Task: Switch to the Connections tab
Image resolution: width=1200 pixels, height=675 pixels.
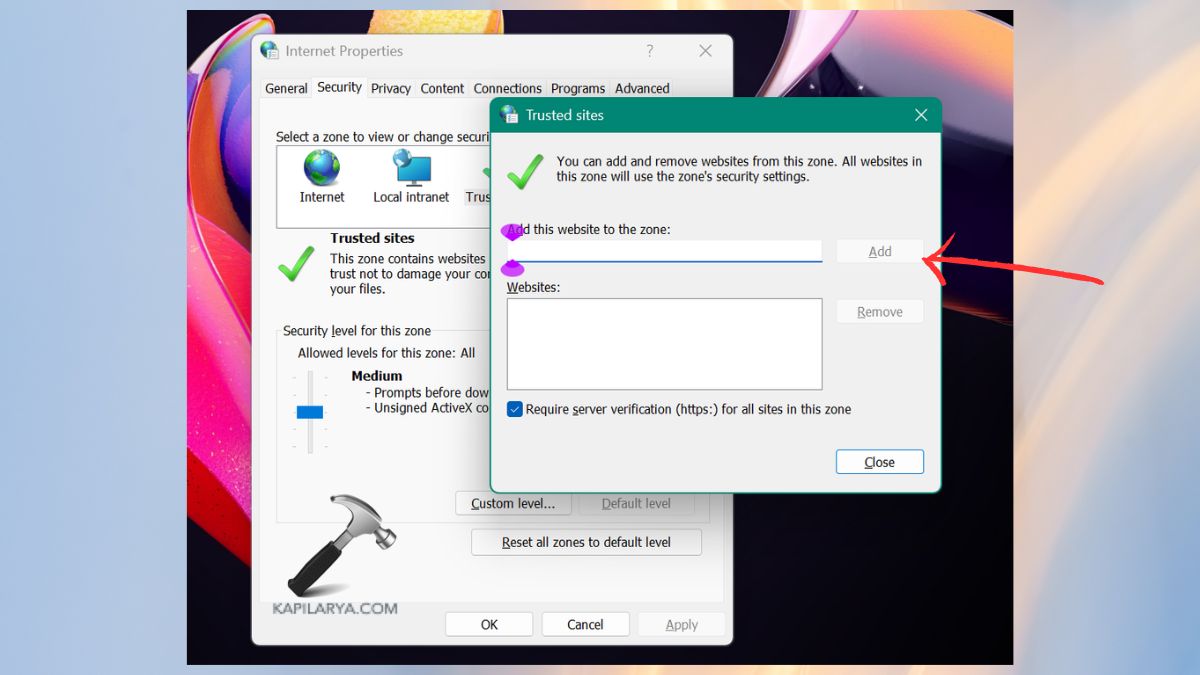Action: pos(507,88)
